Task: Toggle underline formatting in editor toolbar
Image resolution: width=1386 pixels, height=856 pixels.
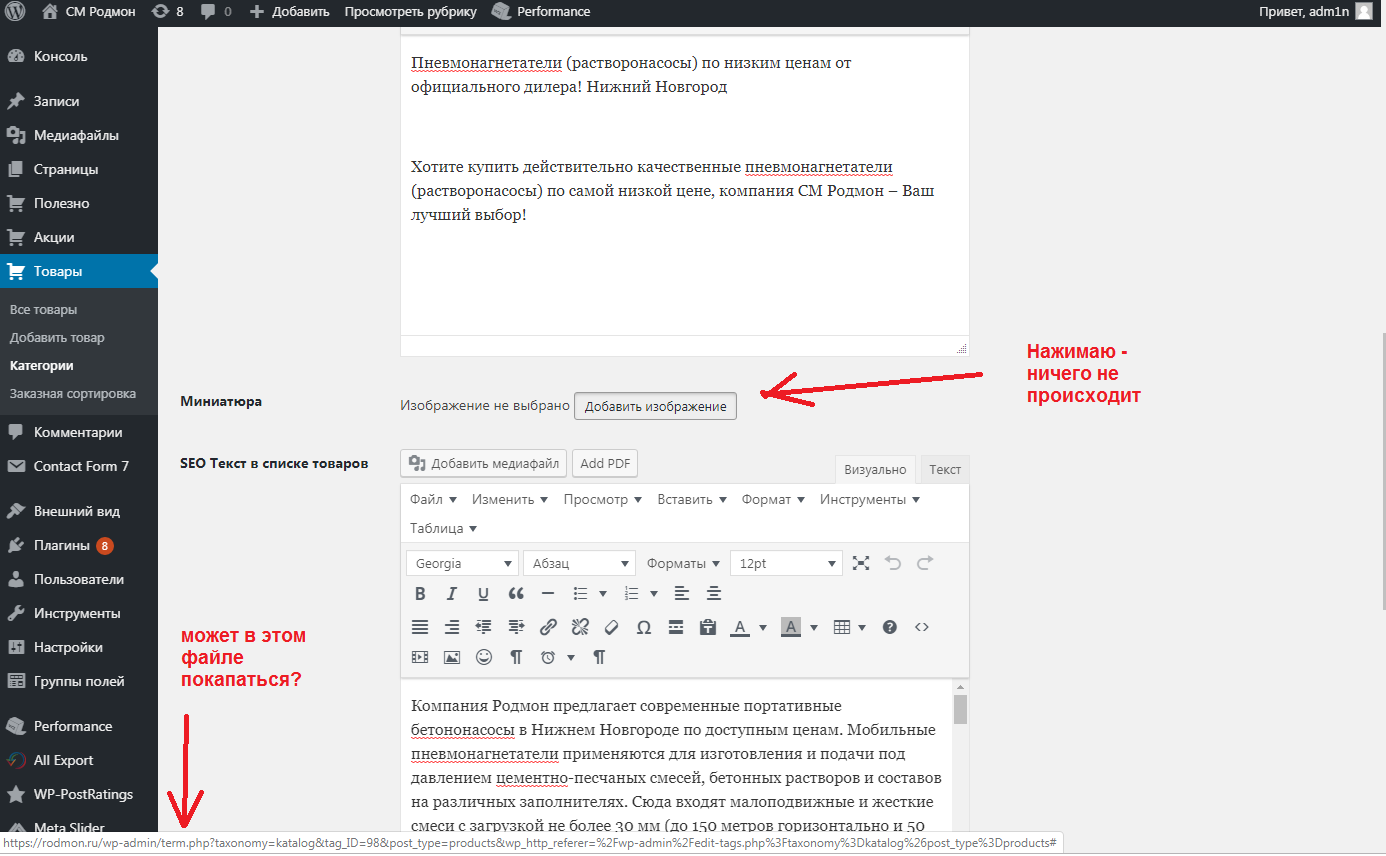Action: (484, 593)
